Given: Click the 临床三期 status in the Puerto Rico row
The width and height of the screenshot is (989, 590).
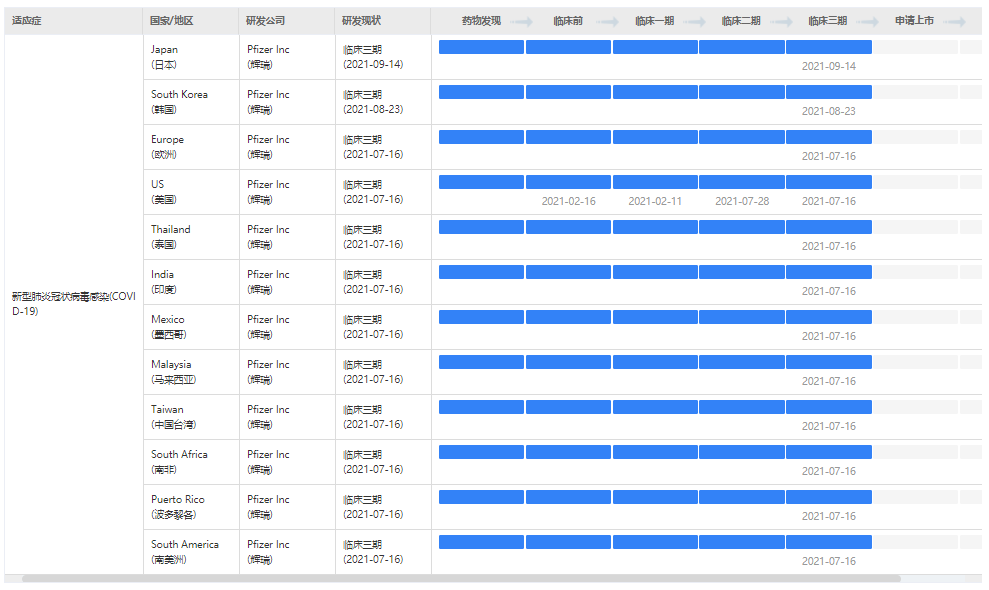Looking at the screenshot, I should (373, 507).
